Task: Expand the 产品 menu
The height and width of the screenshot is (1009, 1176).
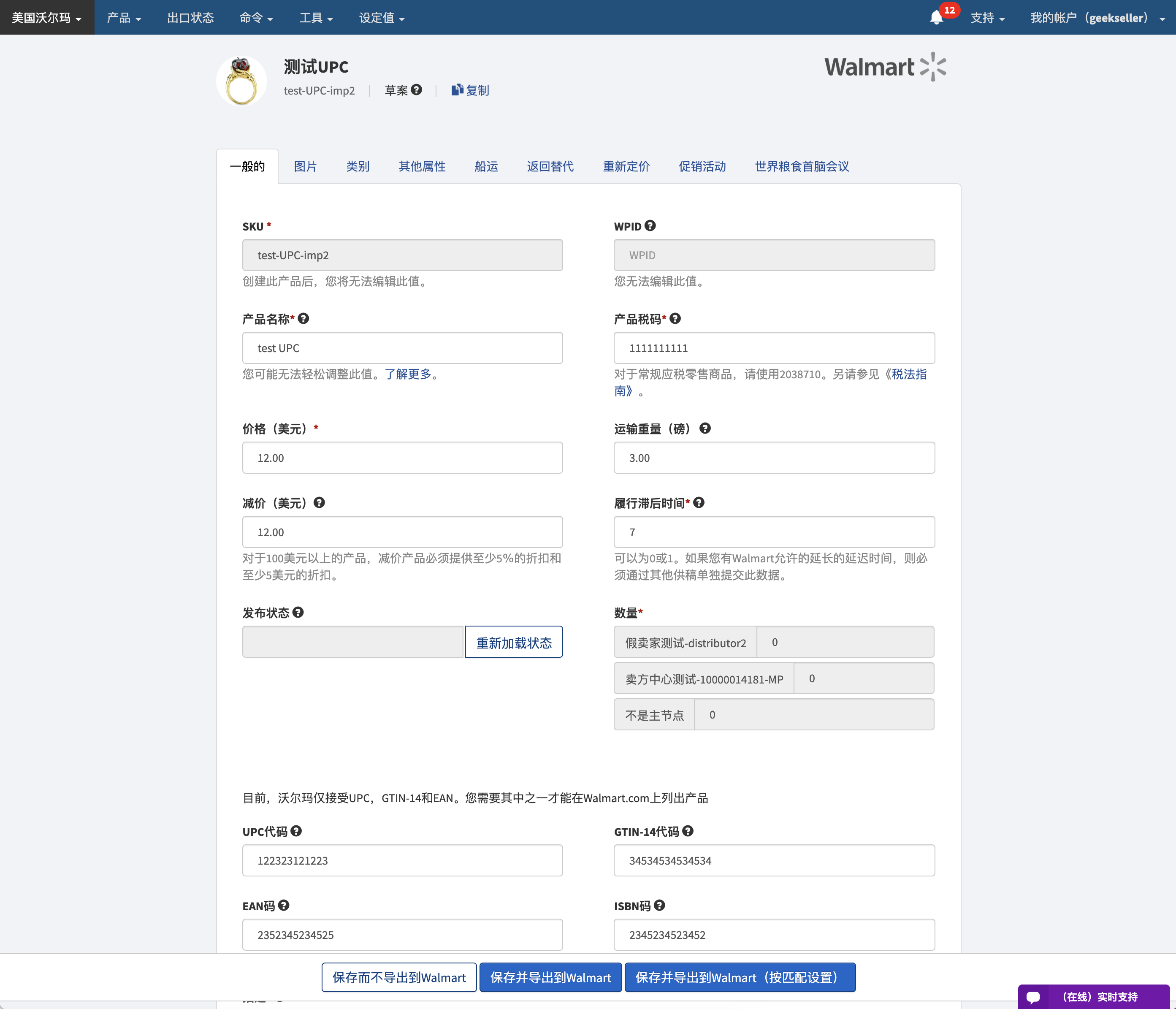Action: tap(124, 18)
